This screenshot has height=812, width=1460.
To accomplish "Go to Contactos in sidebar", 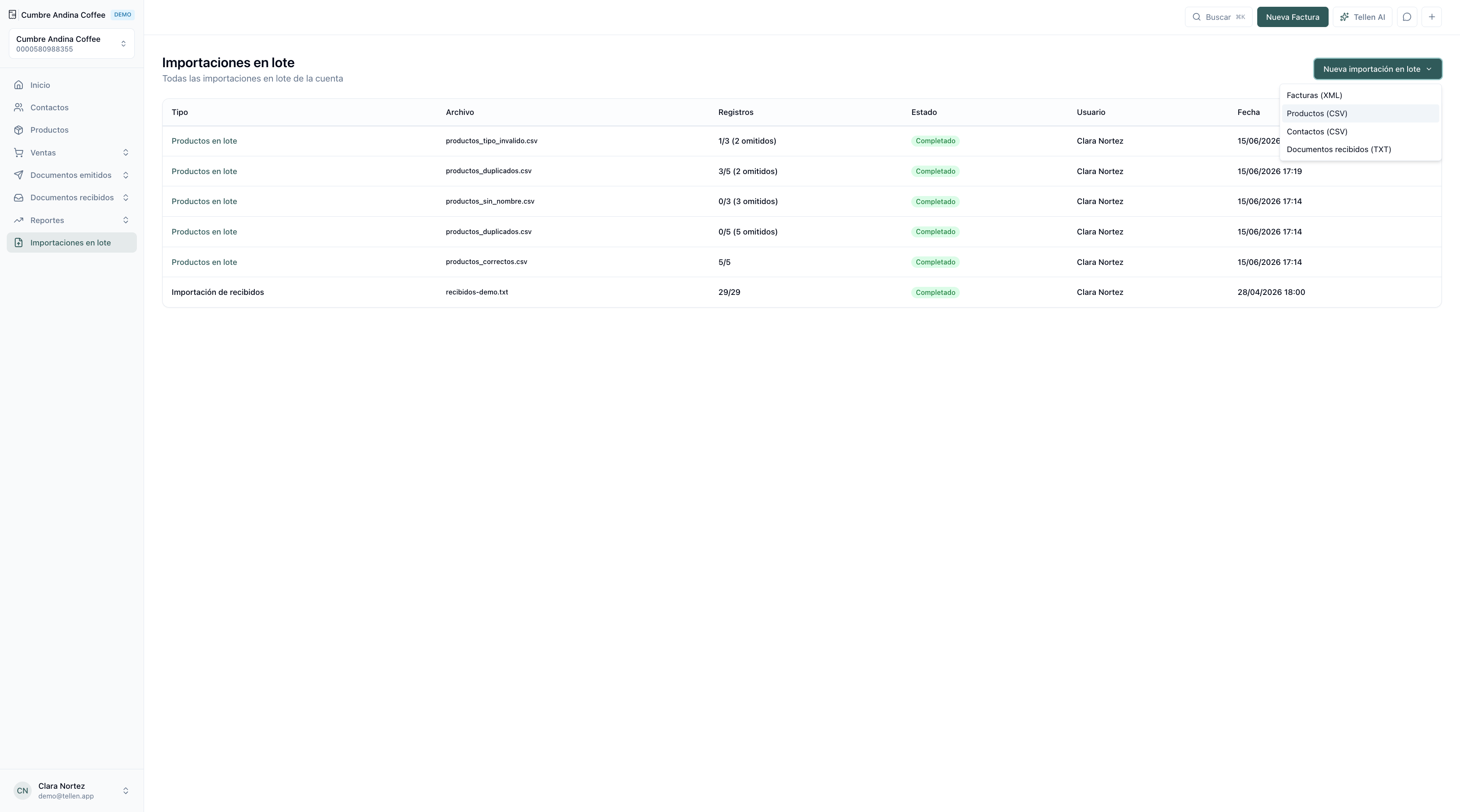I will click(71, 108).
